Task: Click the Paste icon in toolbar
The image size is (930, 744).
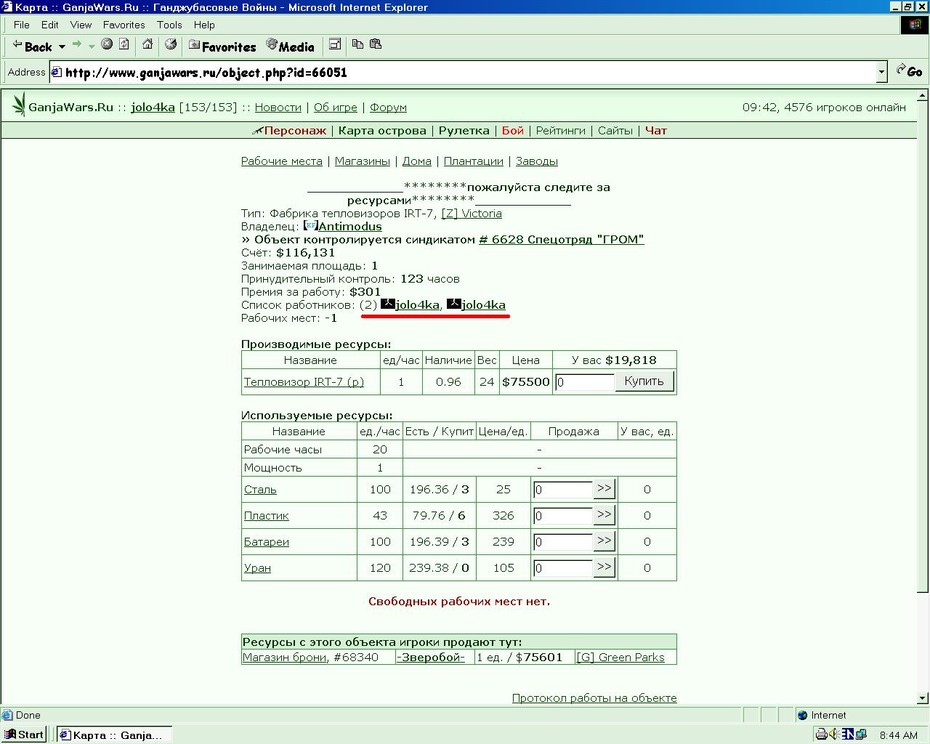Action: click(375, 44)
